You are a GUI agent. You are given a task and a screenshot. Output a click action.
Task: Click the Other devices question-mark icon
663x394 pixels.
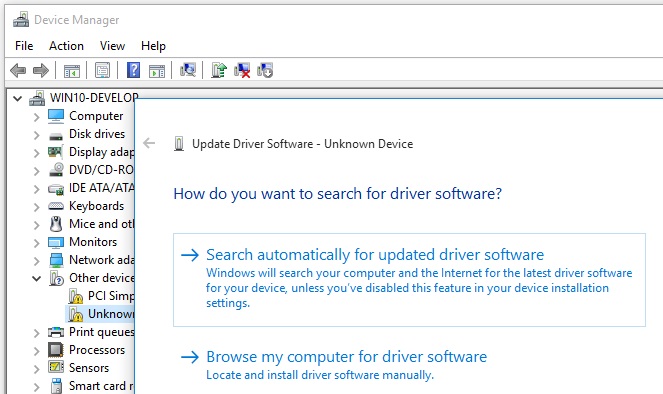[56, 278]
